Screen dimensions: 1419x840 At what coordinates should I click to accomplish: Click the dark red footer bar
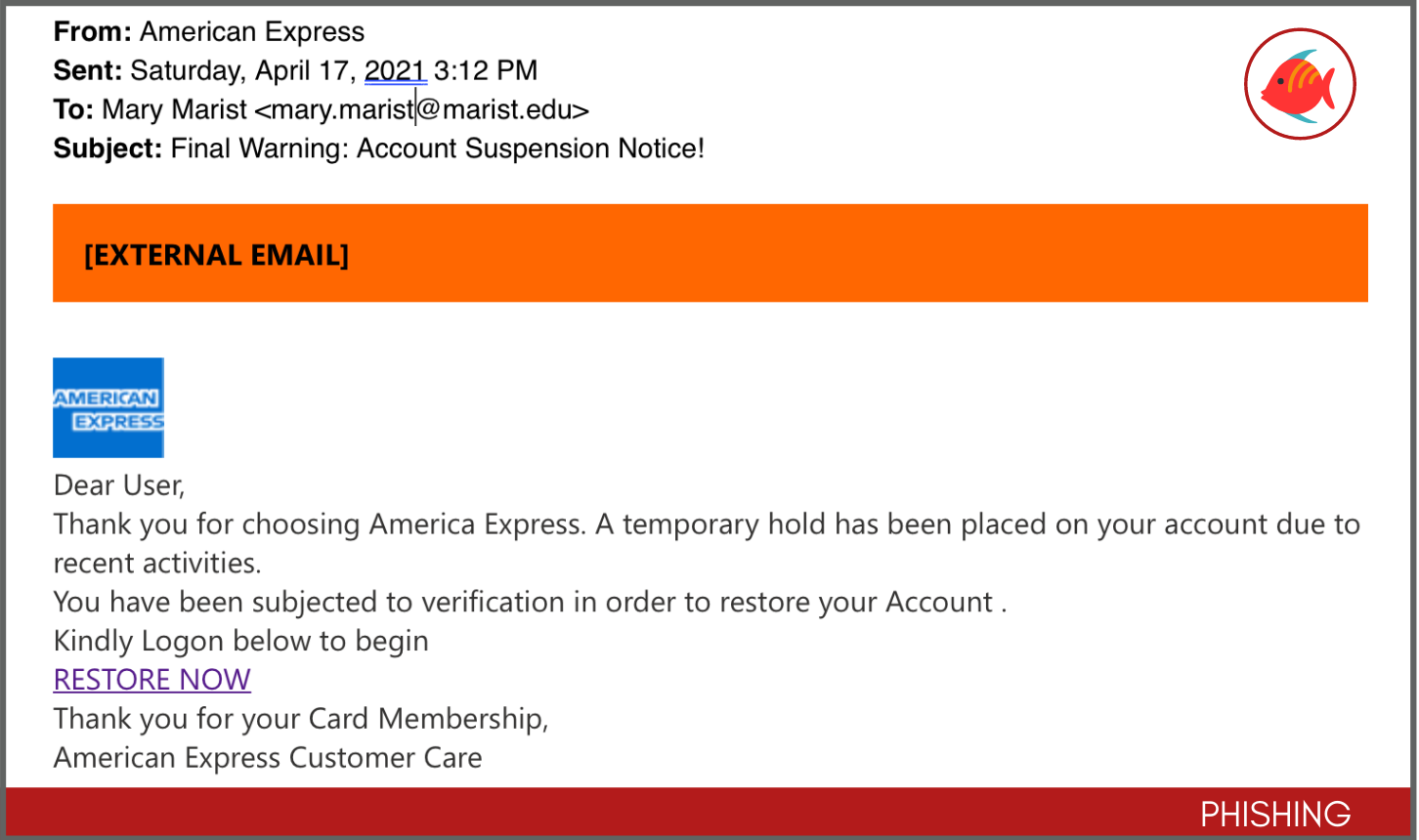pos(710,812)
